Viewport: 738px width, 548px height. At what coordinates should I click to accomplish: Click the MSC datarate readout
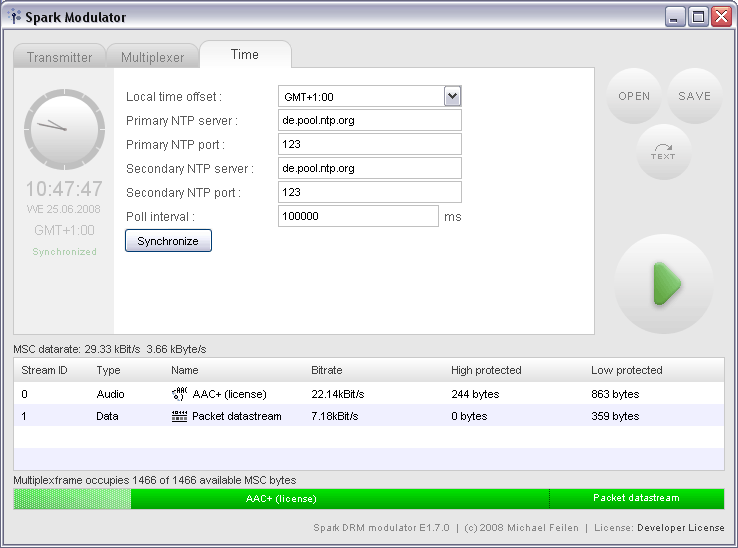pos(110,349)
